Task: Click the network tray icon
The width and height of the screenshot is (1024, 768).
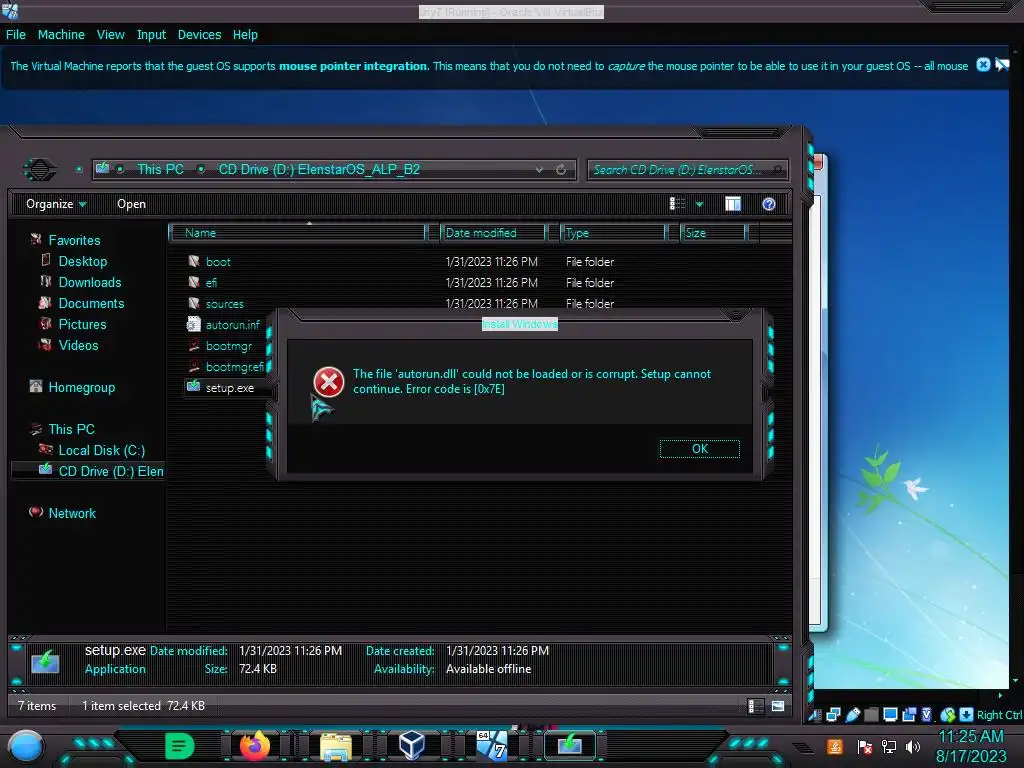Action: pos(889,746)
